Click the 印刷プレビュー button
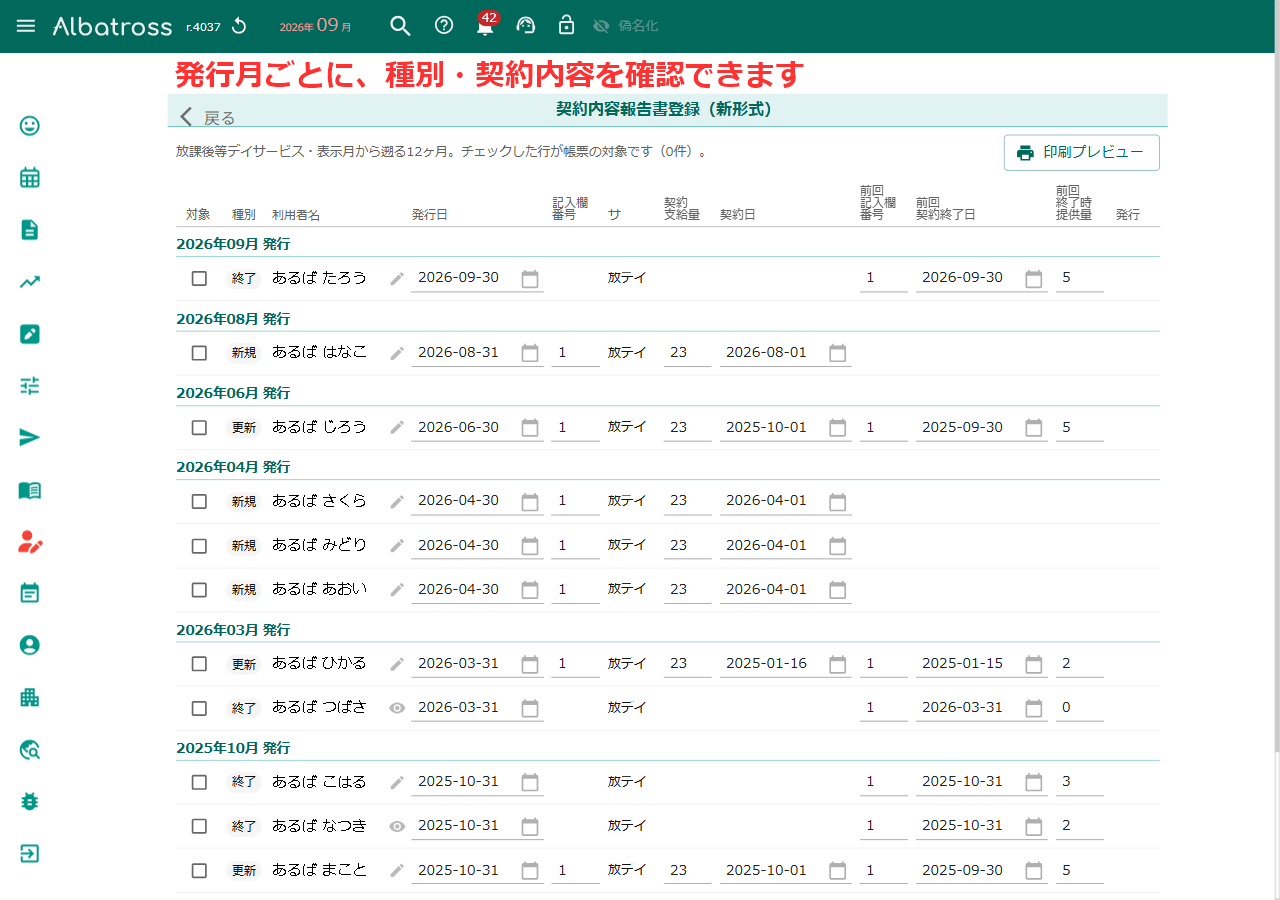 pos(1082,153)
